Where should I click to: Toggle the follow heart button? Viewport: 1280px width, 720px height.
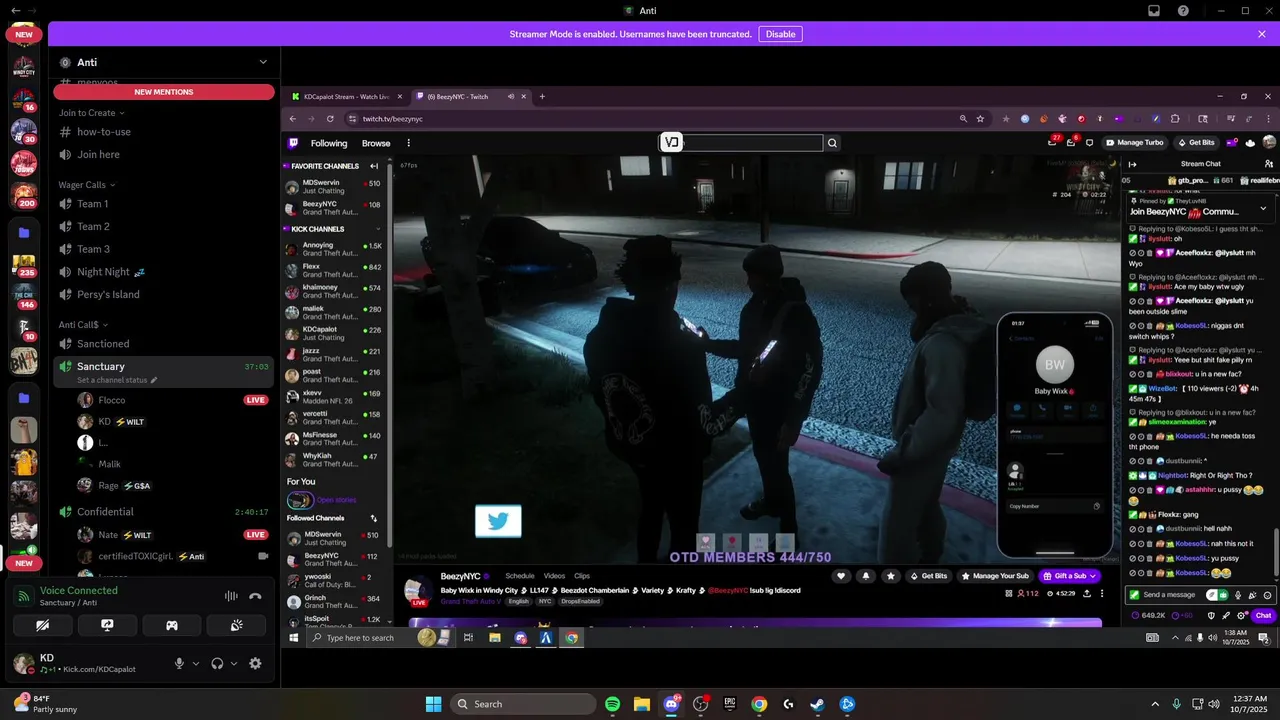coord(842,576)
